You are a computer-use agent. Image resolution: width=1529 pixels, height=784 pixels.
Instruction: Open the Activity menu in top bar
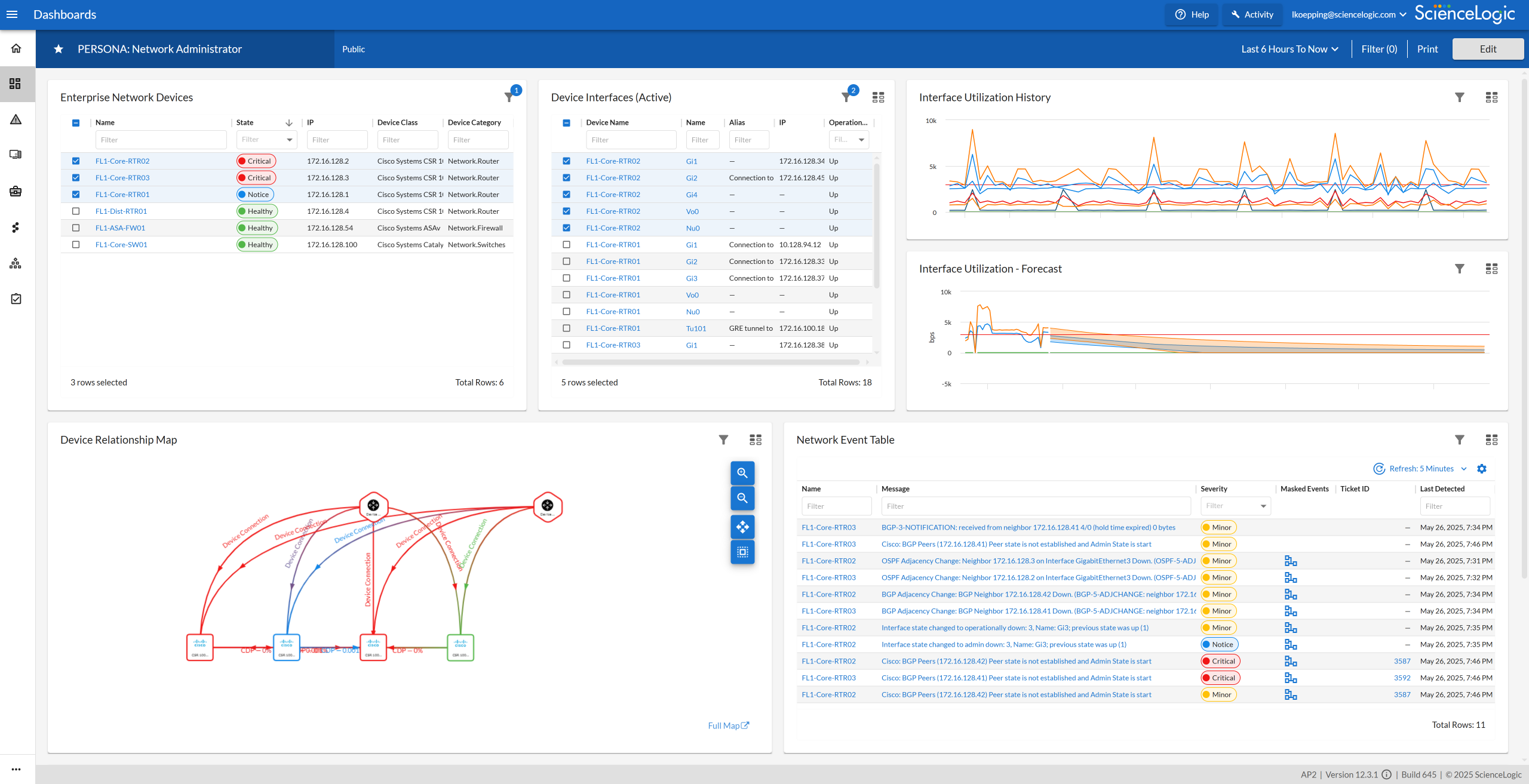[x=1252, y=14]
